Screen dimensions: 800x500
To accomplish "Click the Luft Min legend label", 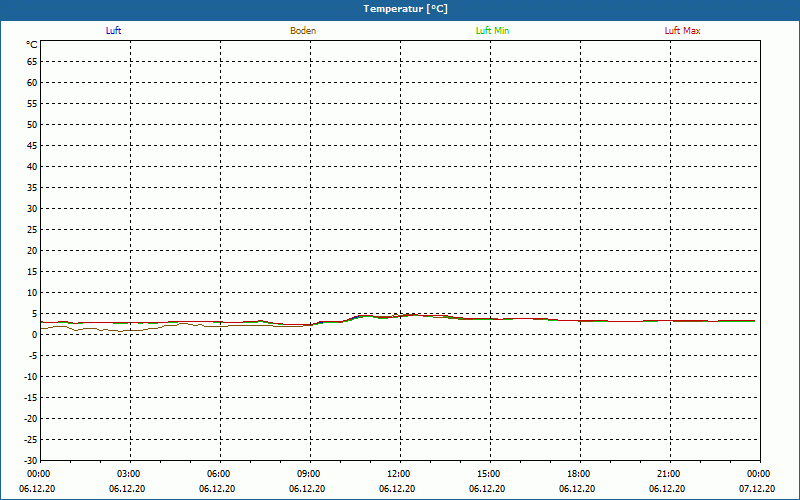I will (x=492, y=31).
